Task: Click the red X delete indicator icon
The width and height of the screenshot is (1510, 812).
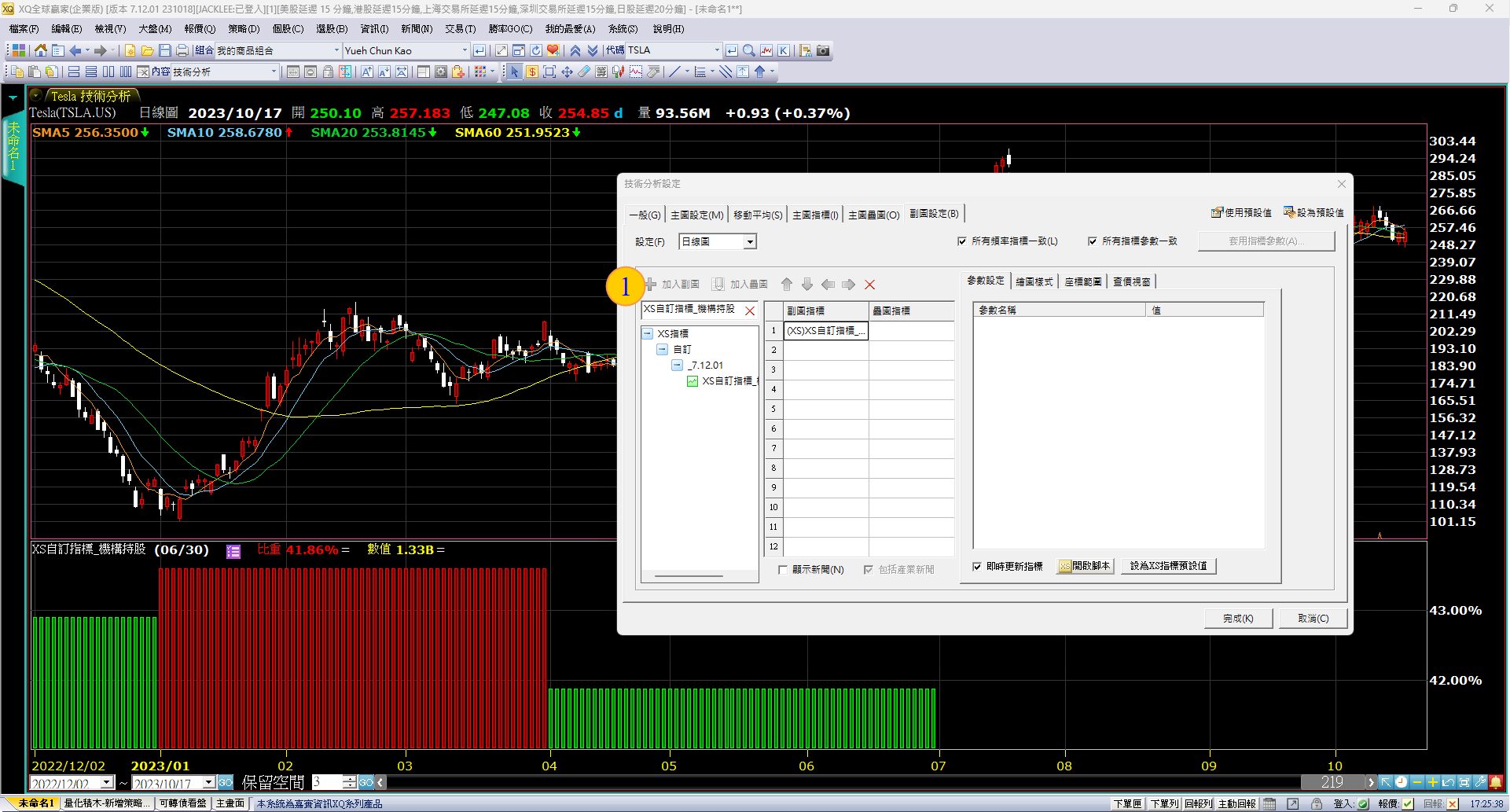Action: tap(869, 285)
